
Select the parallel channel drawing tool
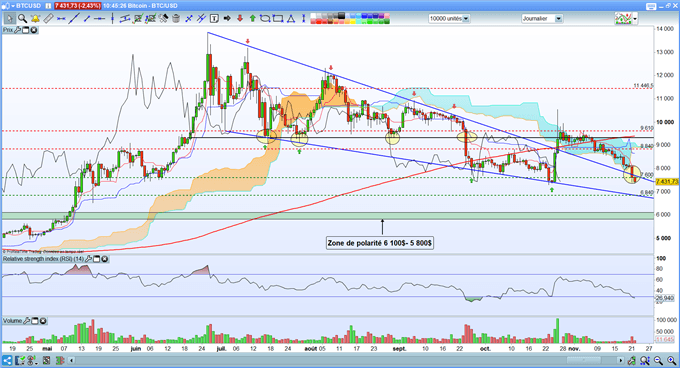coord(125,19)
